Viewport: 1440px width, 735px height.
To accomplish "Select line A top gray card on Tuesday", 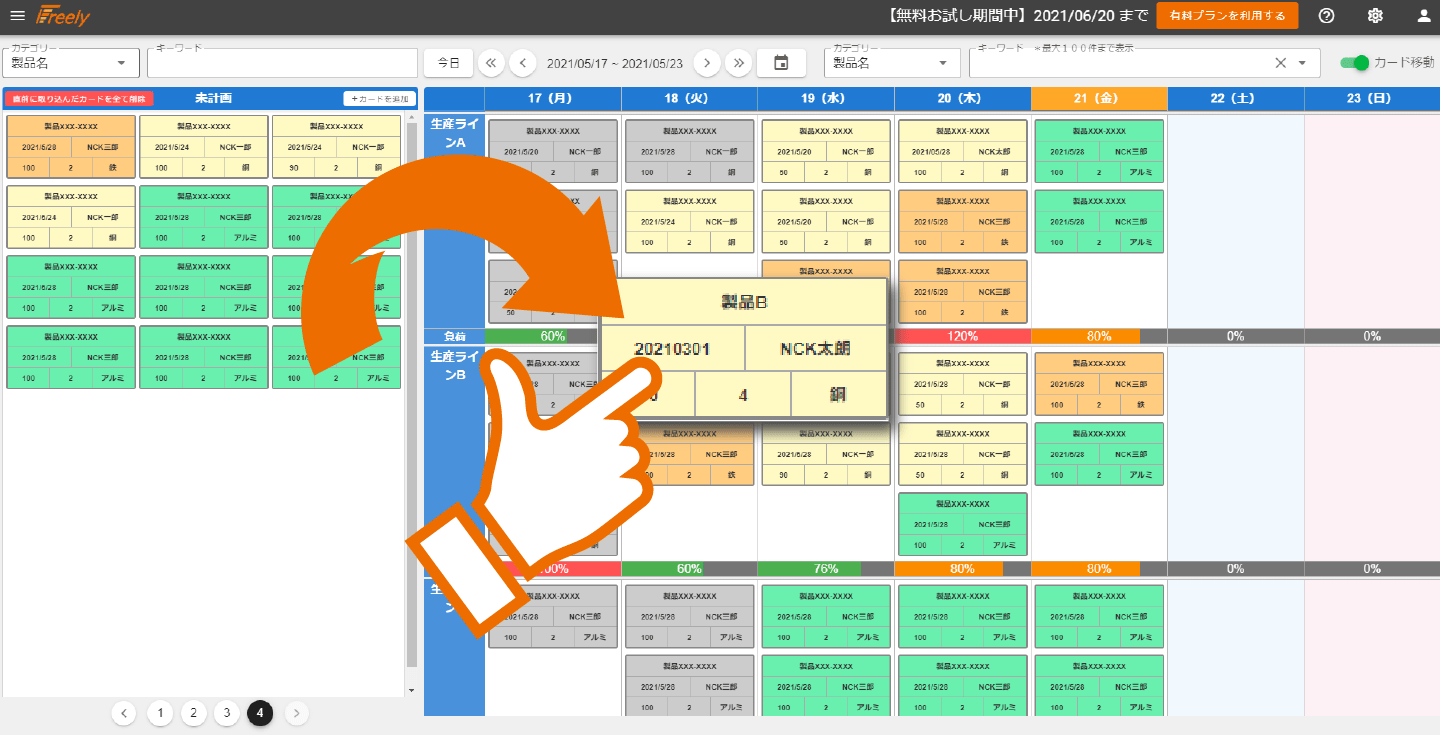I will [x=689, y=151].
